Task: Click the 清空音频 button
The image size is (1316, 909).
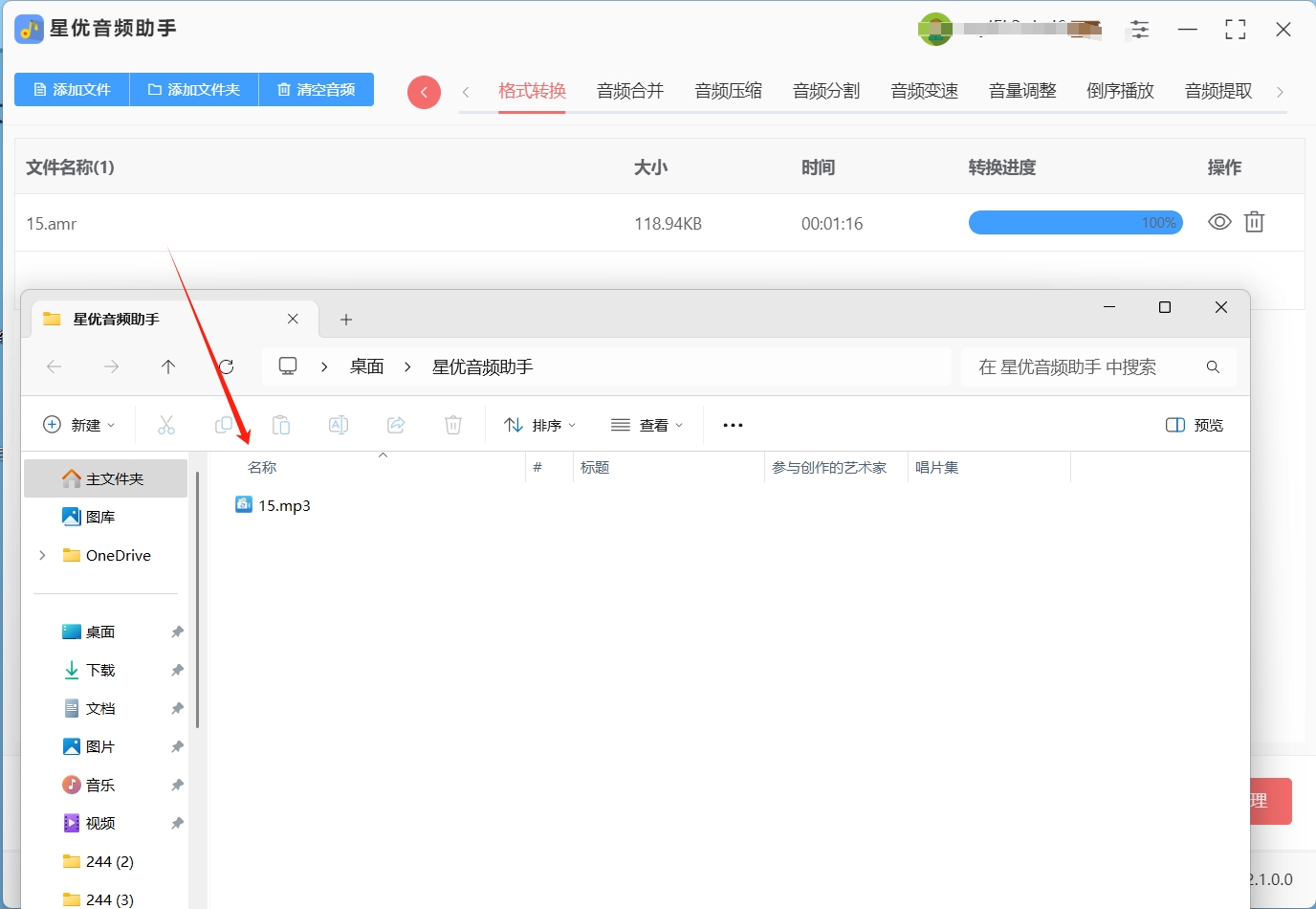Action: point(317,89)
